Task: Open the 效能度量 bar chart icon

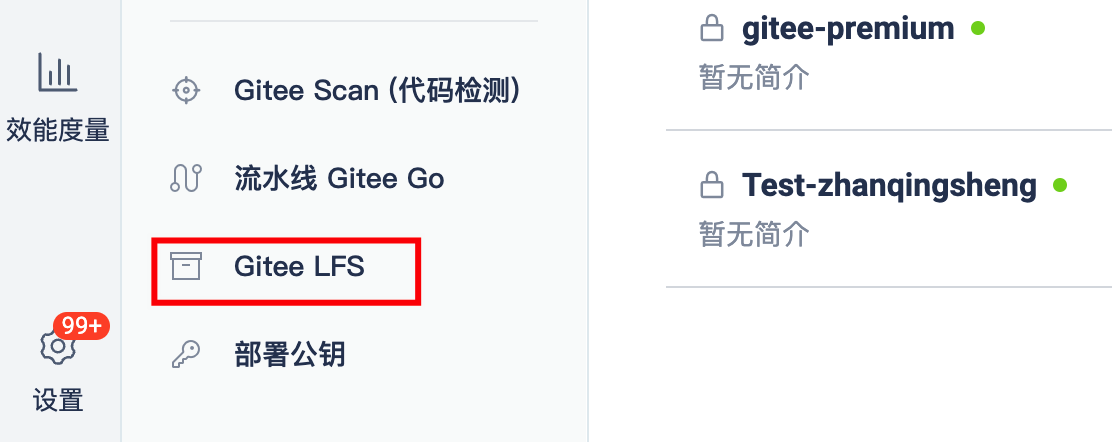Action: [57, 72]
